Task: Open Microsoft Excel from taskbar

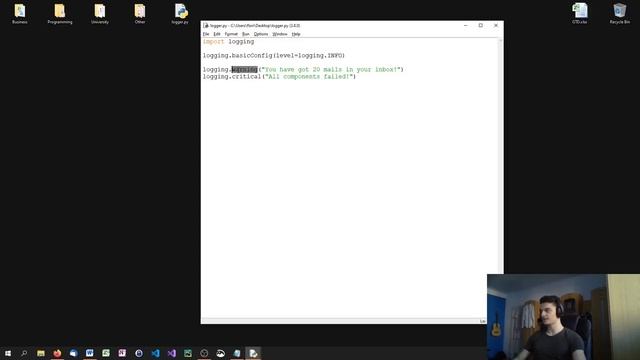Action: click(106, 353)
